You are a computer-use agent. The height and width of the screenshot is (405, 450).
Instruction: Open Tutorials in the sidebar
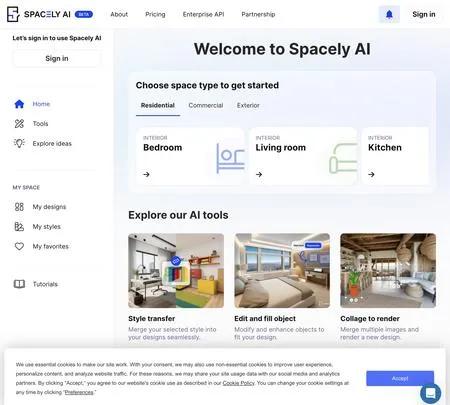[45, 284]
